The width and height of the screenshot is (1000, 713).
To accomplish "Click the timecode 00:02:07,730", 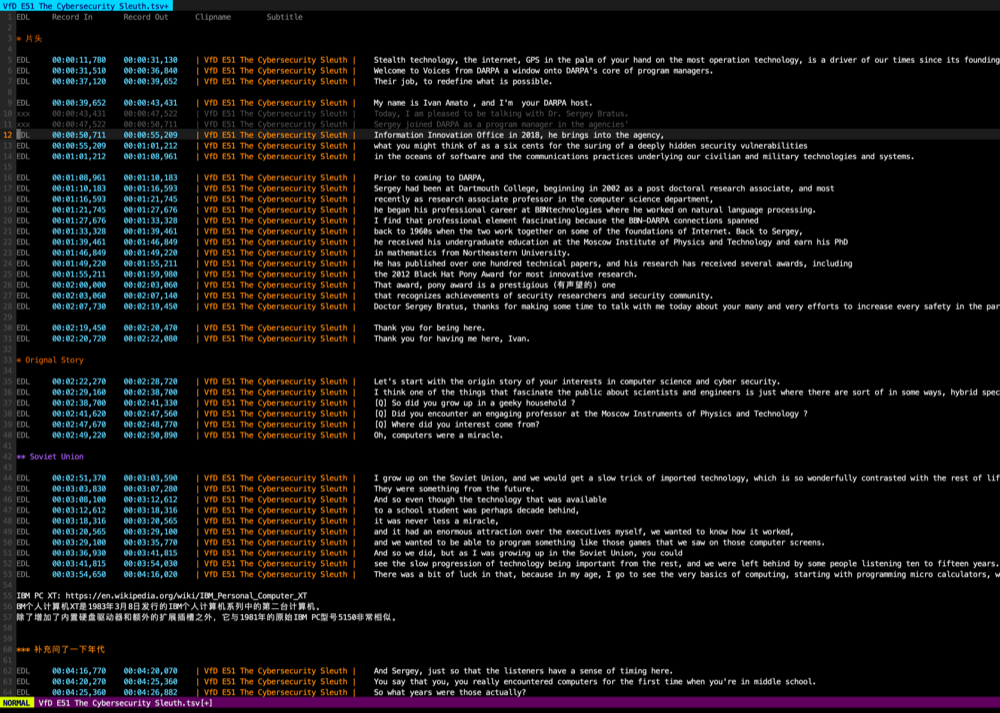I will (79, 307).
